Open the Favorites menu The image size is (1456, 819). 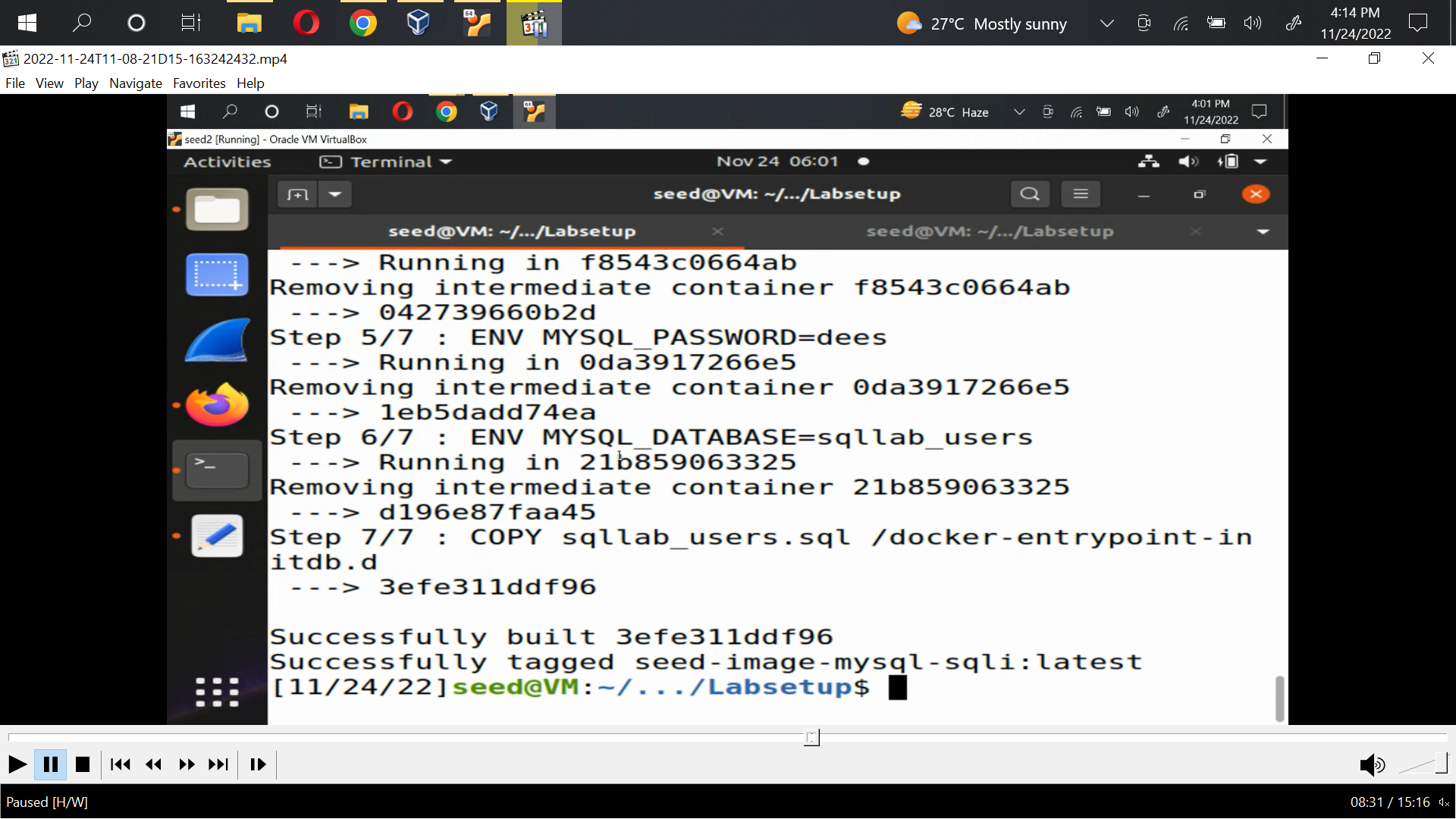[199, 83]
